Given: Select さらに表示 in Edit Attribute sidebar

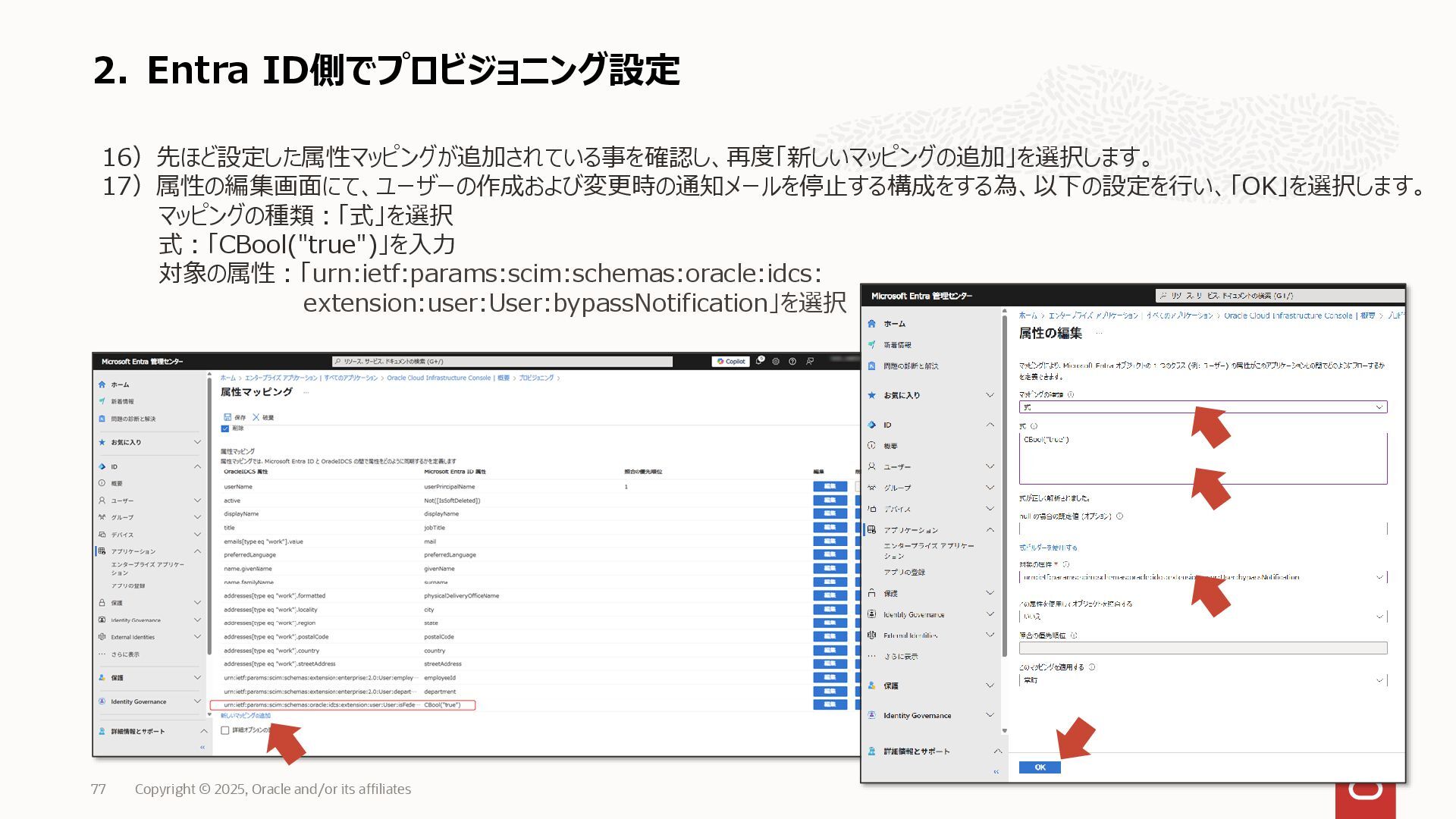Looking at the screenshot, I should click(x=901, y=657).
